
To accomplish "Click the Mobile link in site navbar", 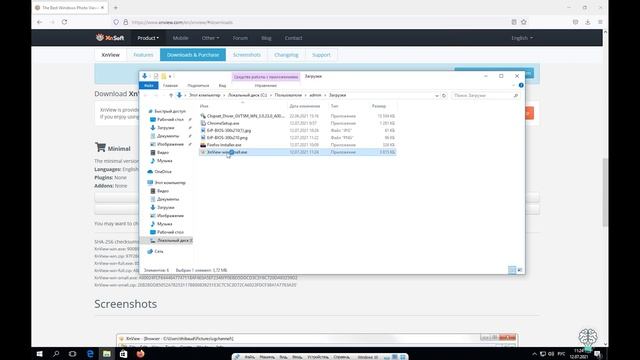I will click(180, 38).
